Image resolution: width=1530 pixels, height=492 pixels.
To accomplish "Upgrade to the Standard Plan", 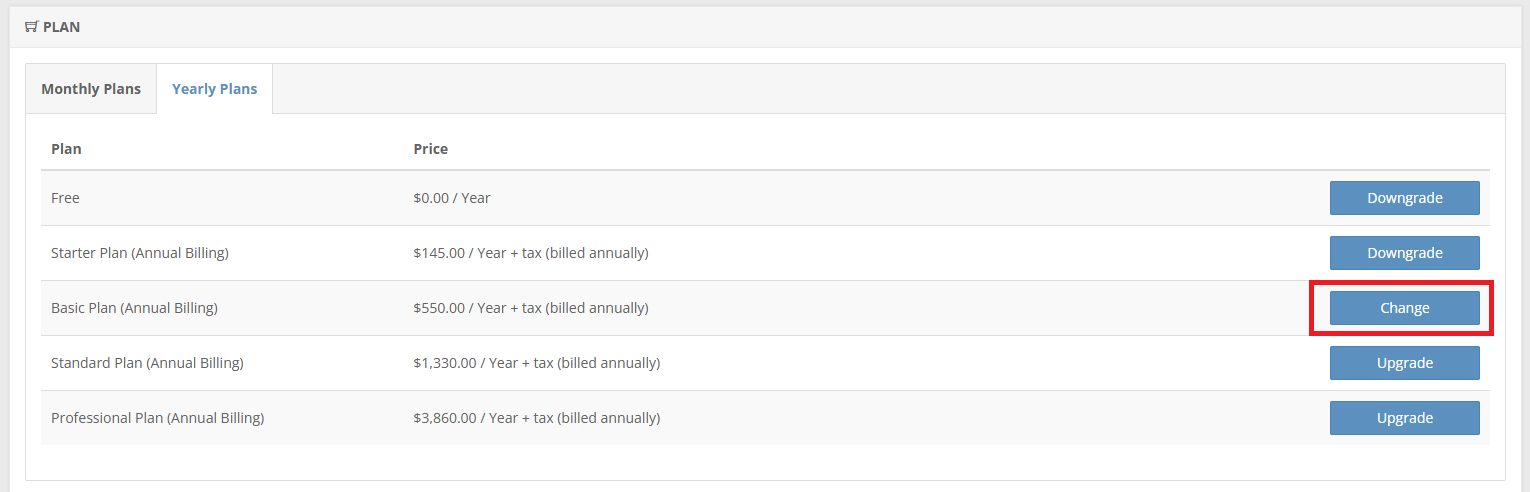I will pyautogui.click(x=1404, y=363).
